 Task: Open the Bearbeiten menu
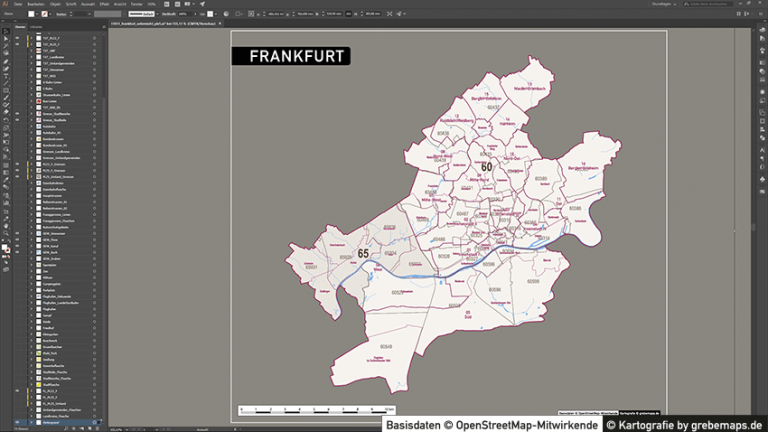[36, 4]
